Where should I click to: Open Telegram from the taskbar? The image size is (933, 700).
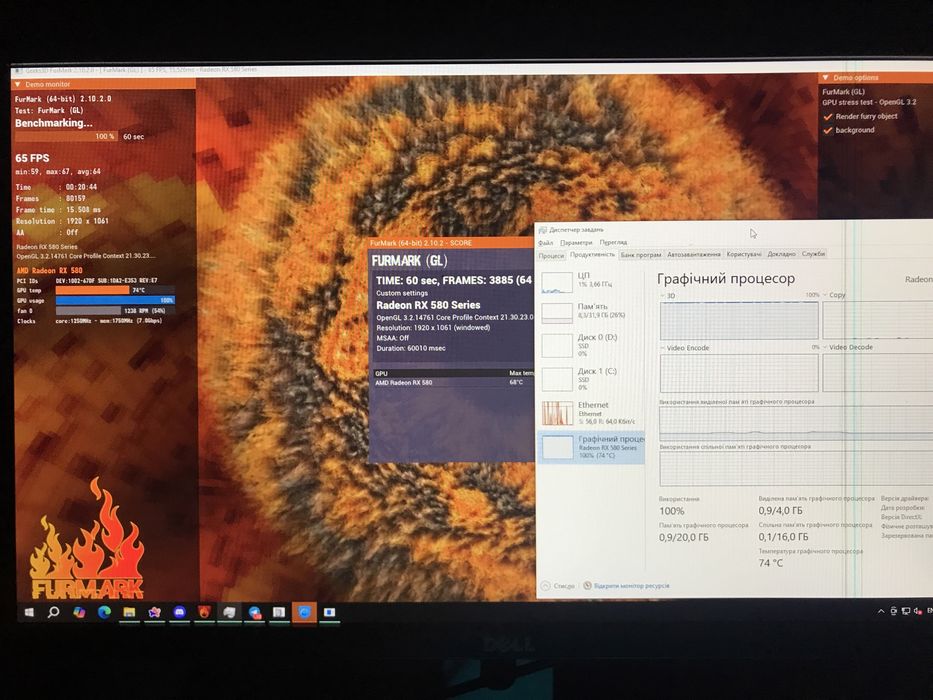[255, 612]
